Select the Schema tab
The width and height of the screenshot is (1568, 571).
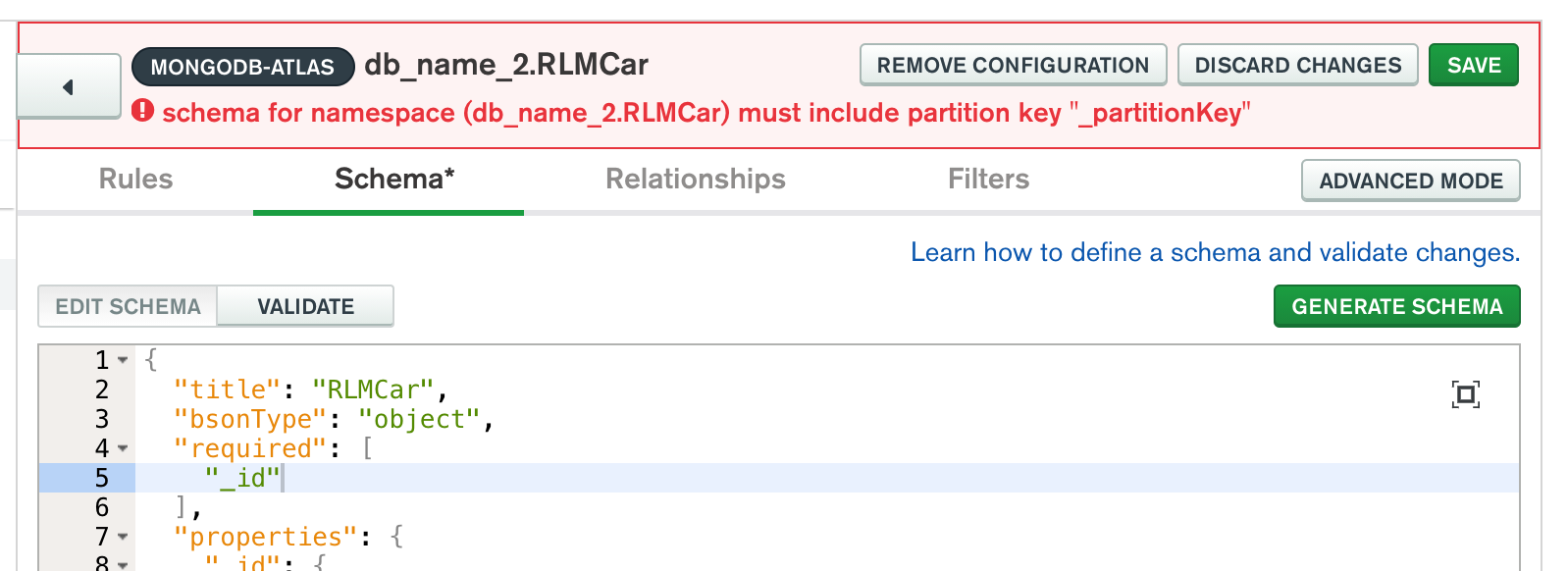(x=389, y=180)
